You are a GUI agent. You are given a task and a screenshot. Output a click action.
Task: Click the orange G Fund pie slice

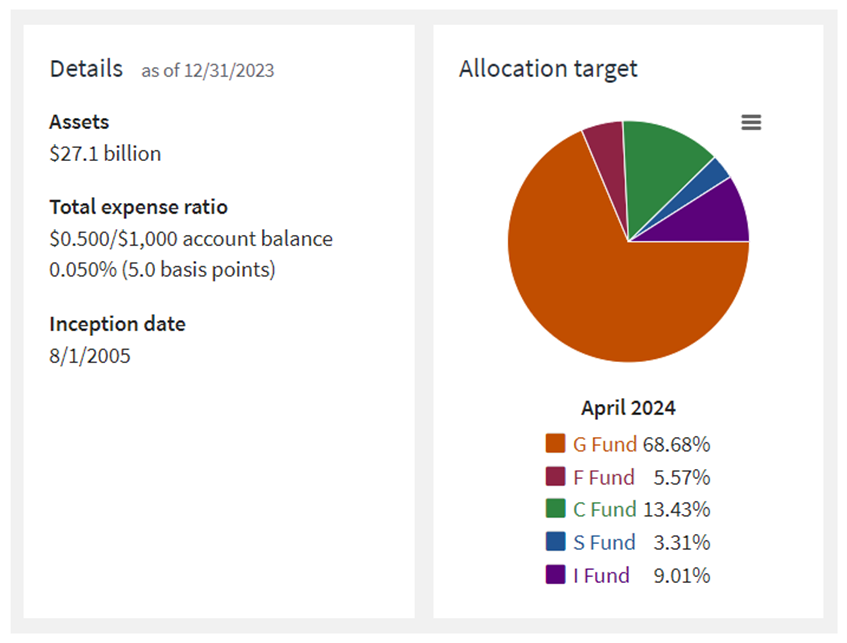600,290
